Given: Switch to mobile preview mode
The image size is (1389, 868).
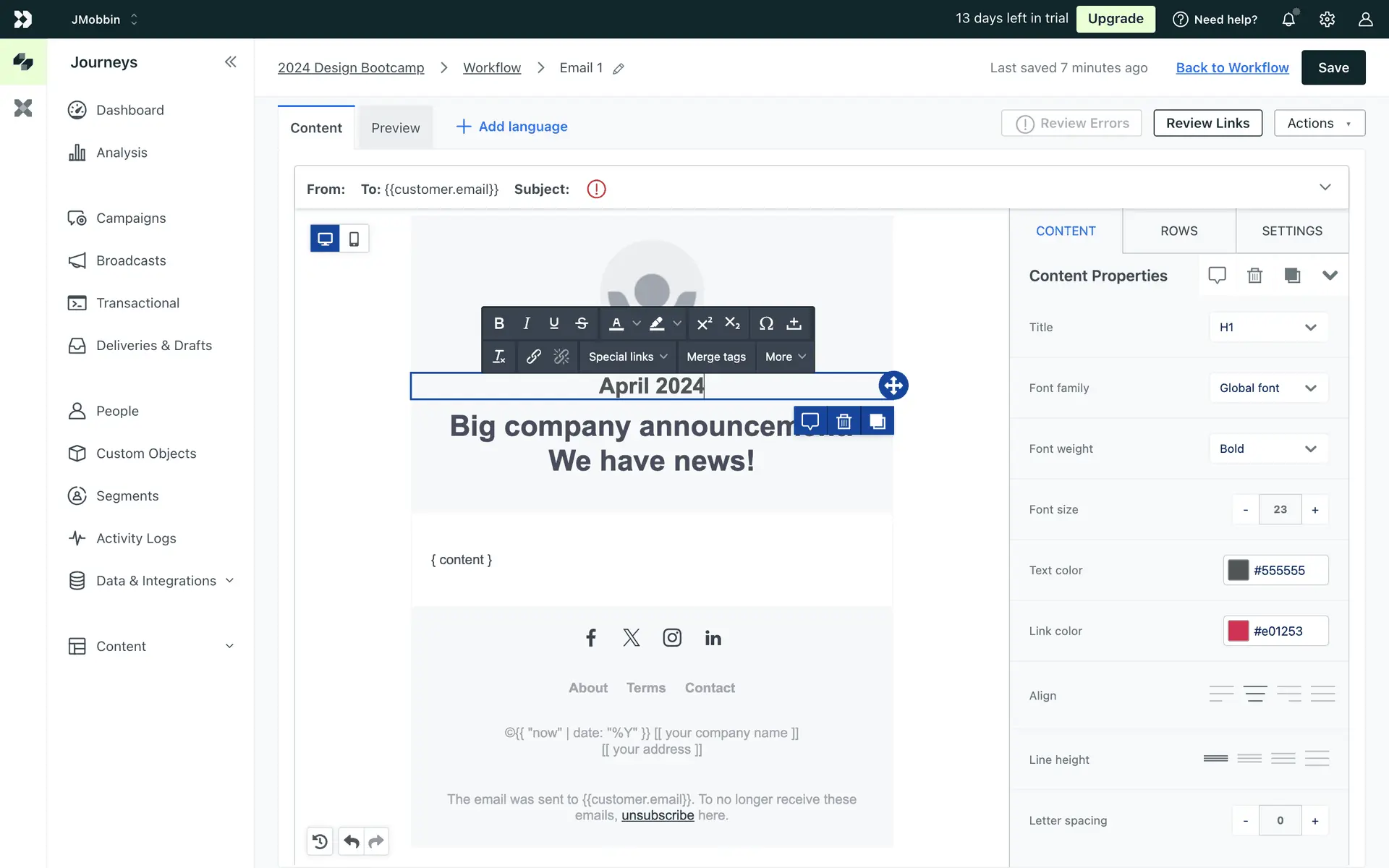Looking at the screenshot, I should [x=354, y=239].
